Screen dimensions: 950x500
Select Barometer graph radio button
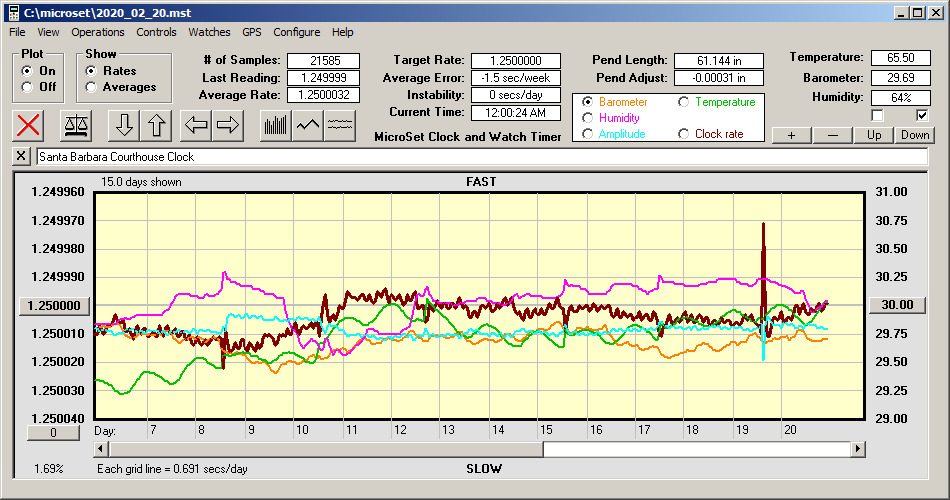pos(587,102)
